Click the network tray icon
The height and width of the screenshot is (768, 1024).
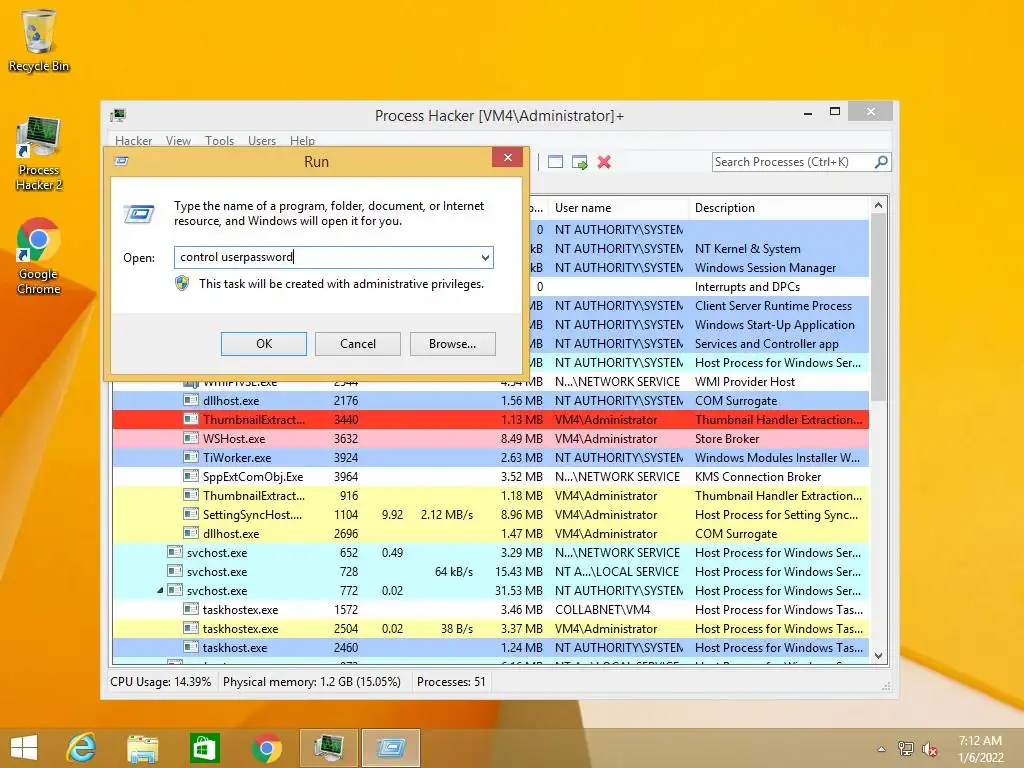coord(906,749)
